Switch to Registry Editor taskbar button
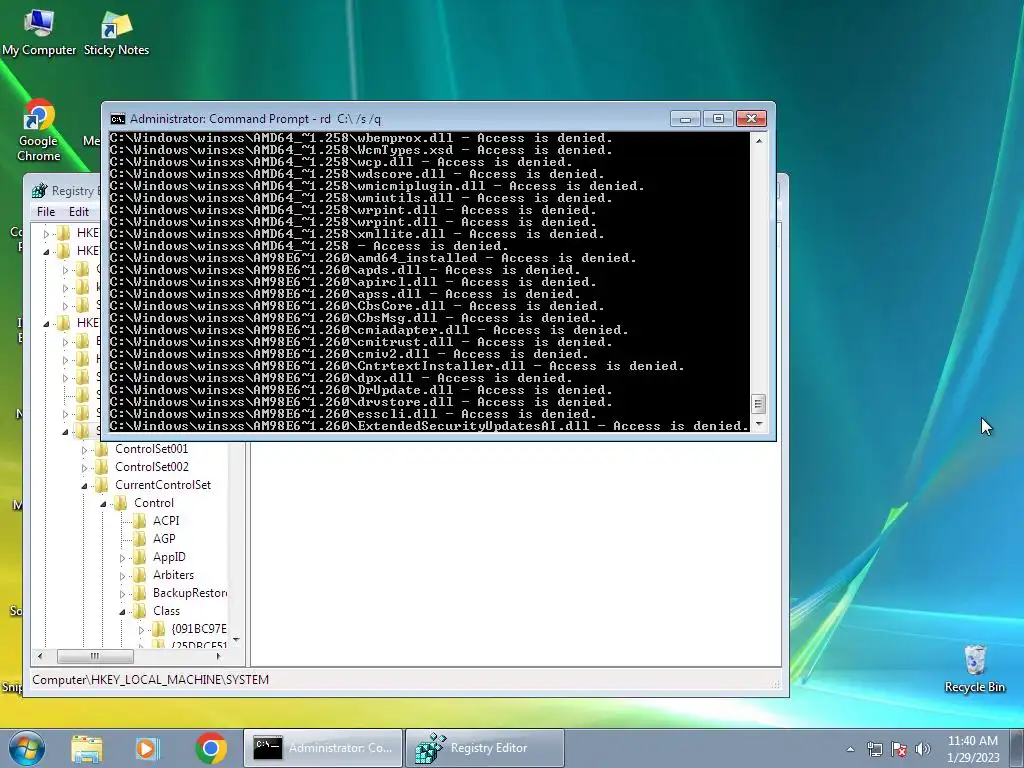This screenshot has height=768, width=1024. [485, 748]
